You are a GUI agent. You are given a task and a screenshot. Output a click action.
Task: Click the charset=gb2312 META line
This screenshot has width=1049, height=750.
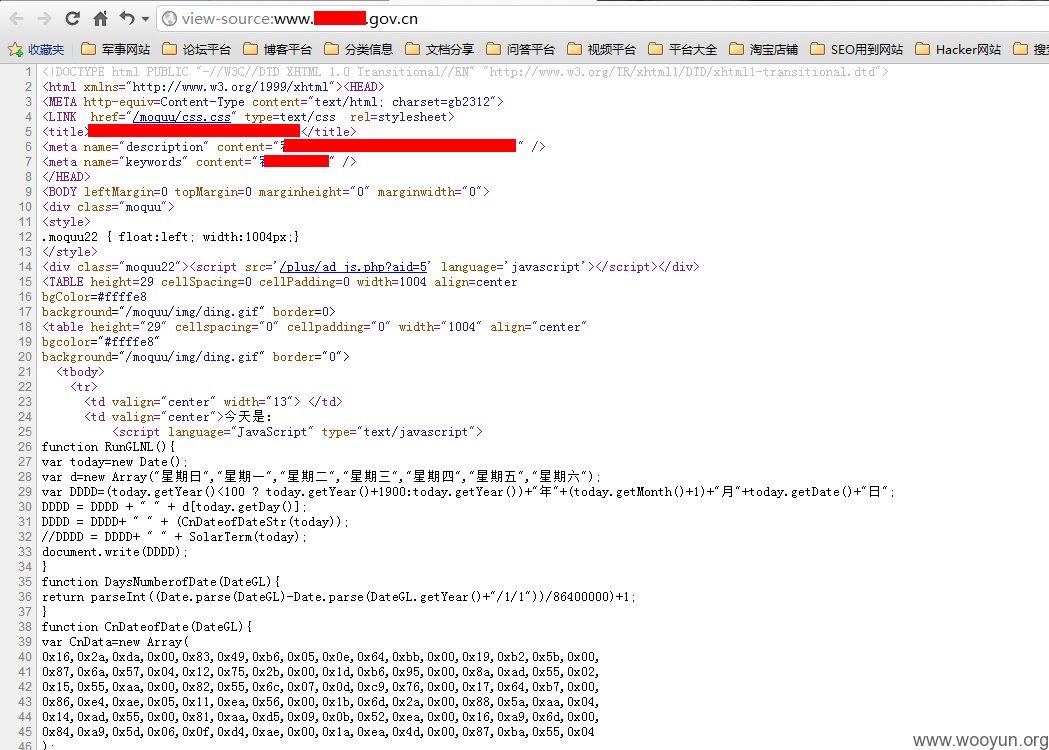pyautogui.click(x=272, y=102)
